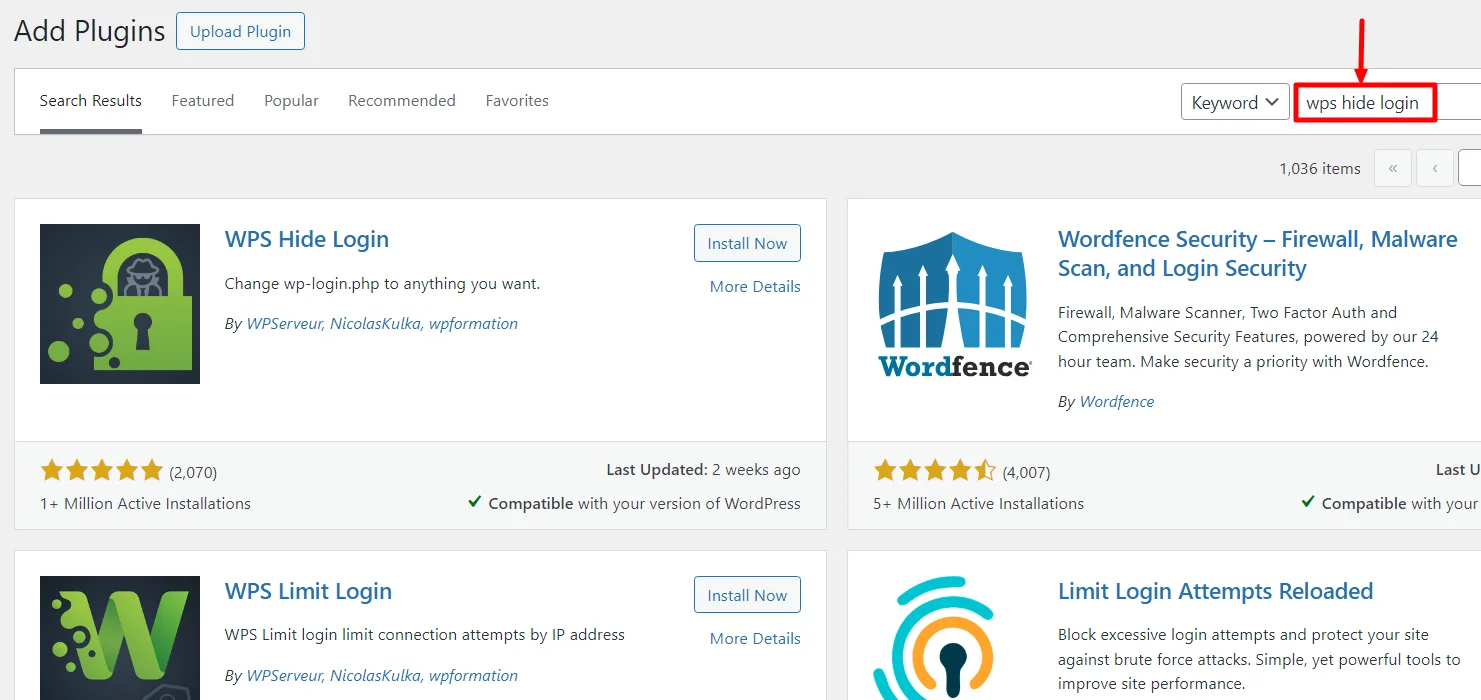Go to previous page of results
Viewport: 1481px width, 700px height.
point(1435,168)
